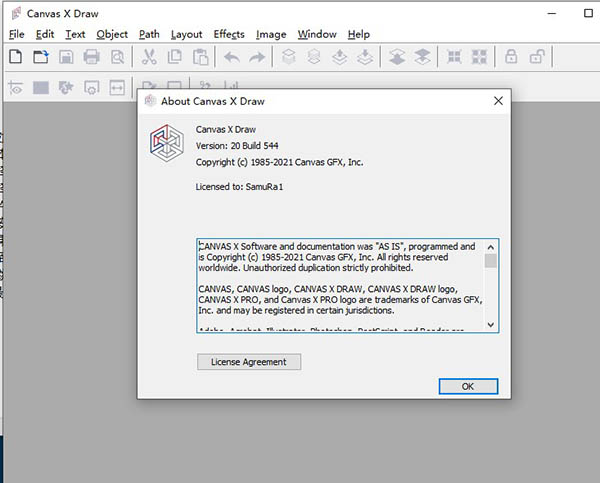Open the Layout menu
This screenshot has height=483, width=600.
point(186,34)
